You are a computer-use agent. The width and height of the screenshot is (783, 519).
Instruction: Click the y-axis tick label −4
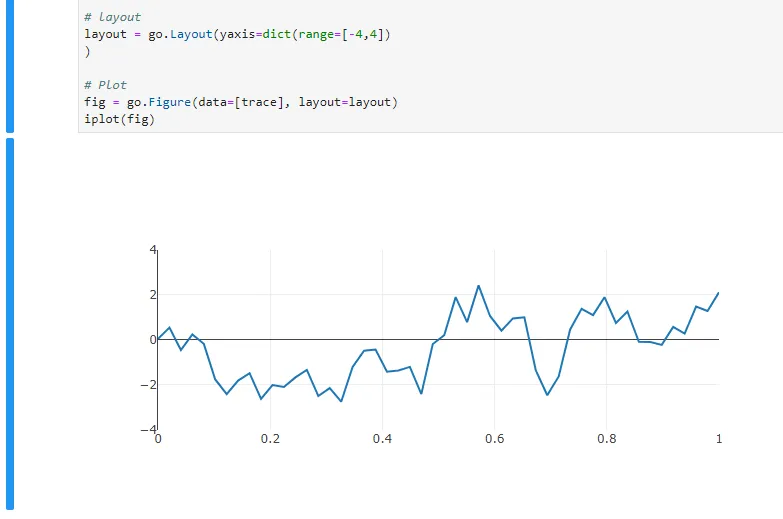tap(149, 429)
